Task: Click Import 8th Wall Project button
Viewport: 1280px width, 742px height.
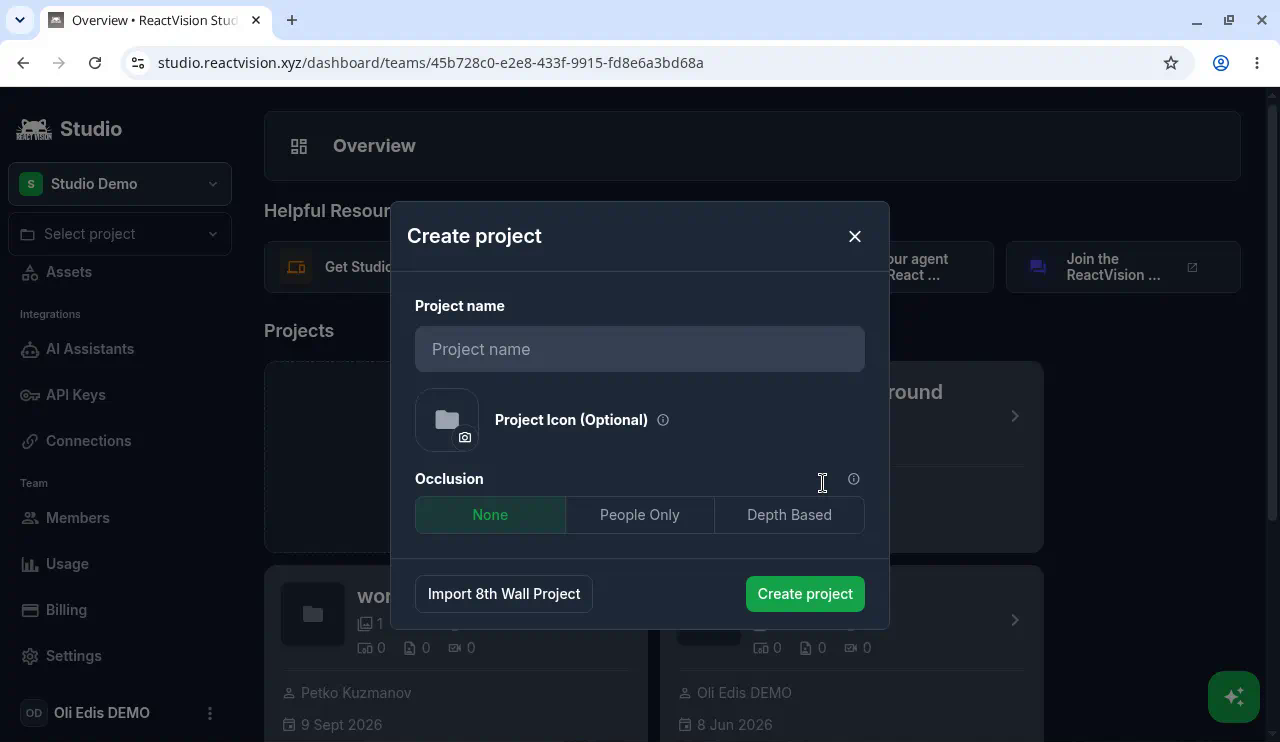Action: coord(504,594)
